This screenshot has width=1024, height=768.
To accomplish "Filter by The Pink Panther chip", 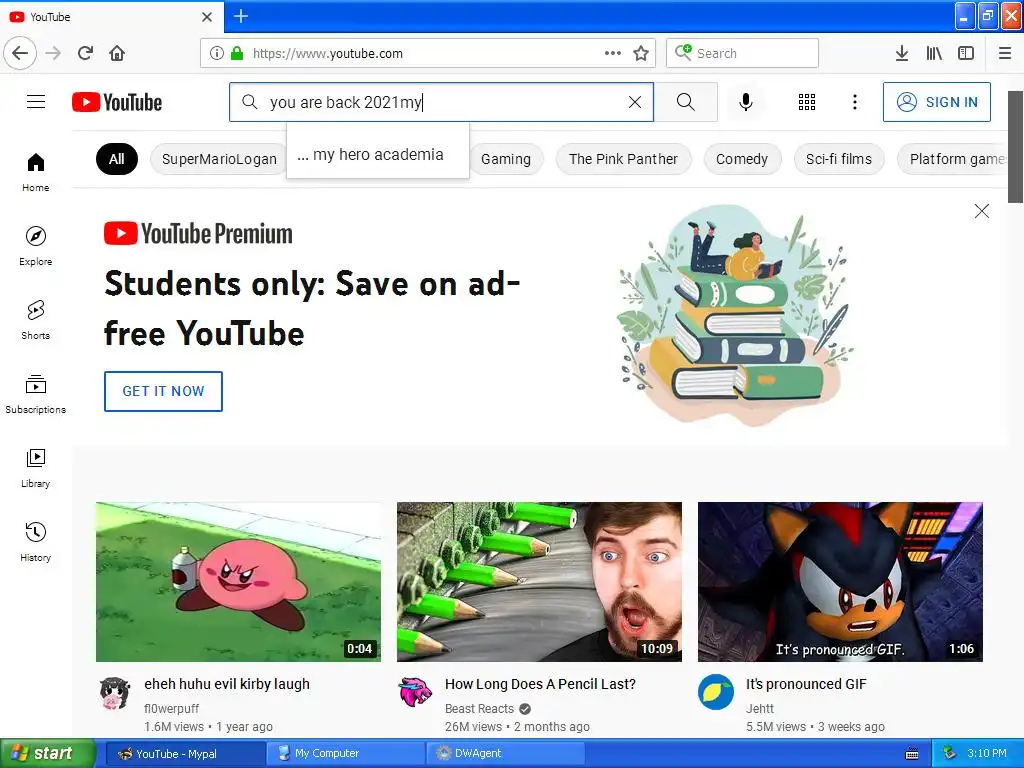I will (623, 159).
